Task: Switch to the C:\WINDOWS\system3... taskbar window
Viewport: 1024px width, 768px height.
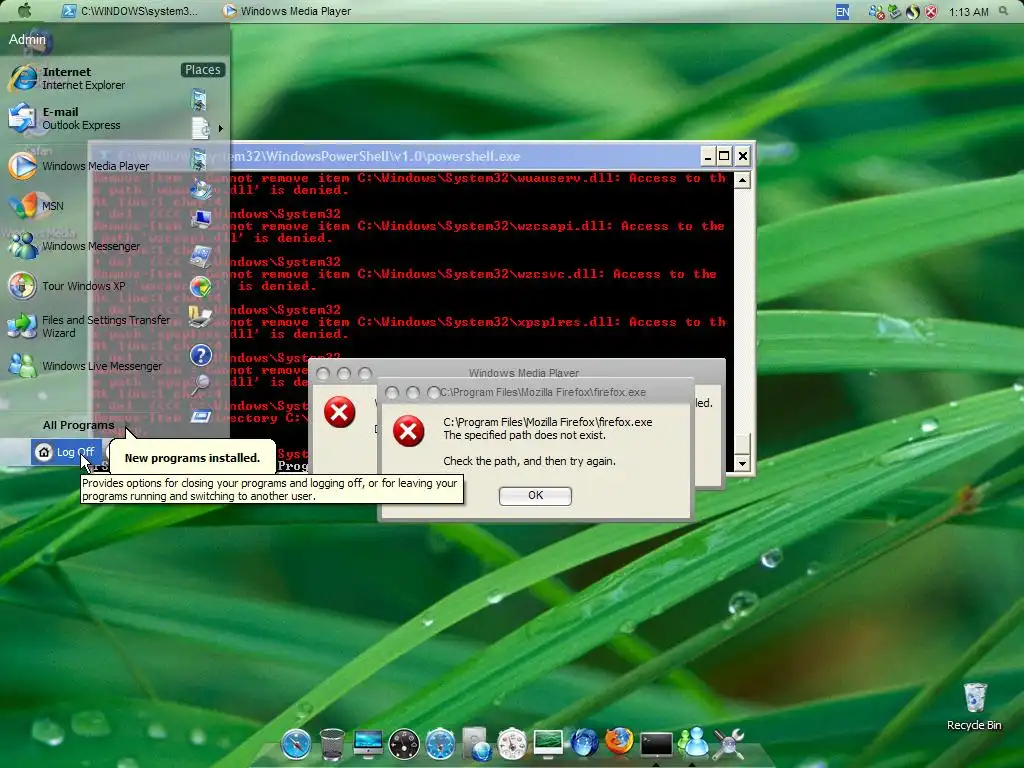Action: tap(129, 11)
